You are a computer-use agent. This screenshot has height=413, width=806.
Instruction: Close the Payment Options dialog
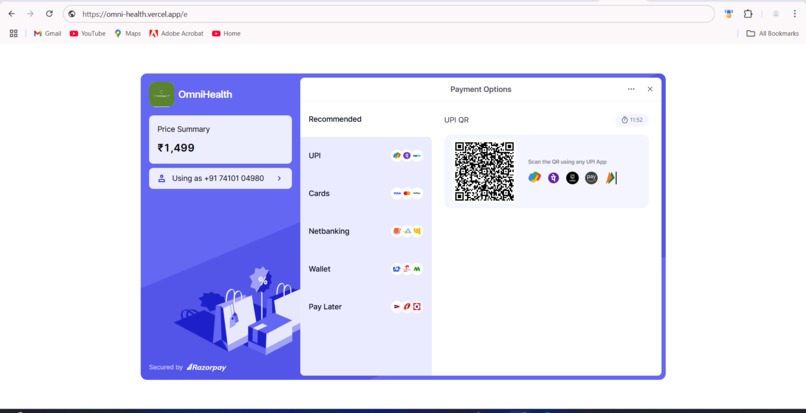[650, 89]
